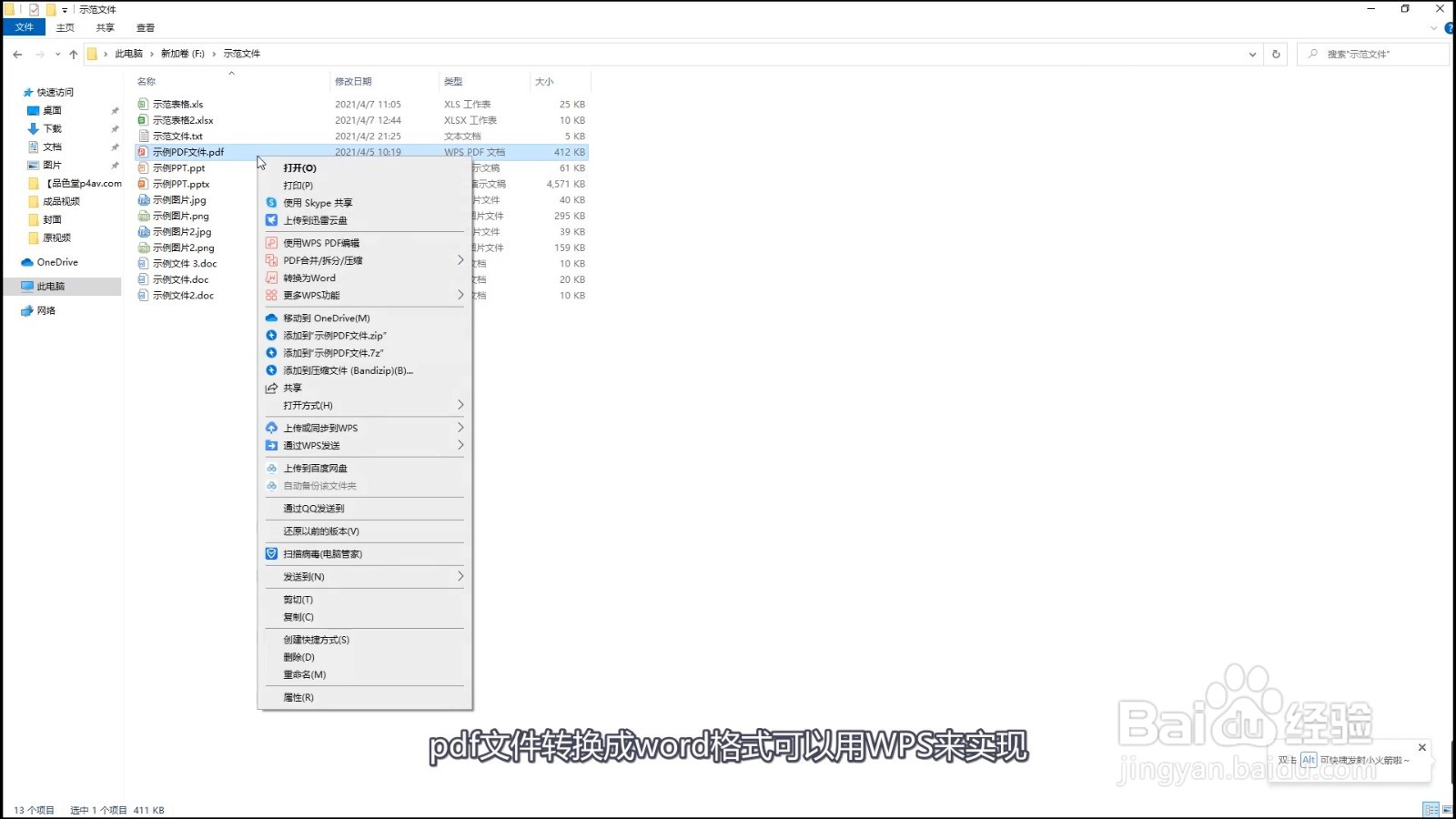Click the 此电脑 icon in the navigation pane
1456x819 pixels.
[27, 286]
